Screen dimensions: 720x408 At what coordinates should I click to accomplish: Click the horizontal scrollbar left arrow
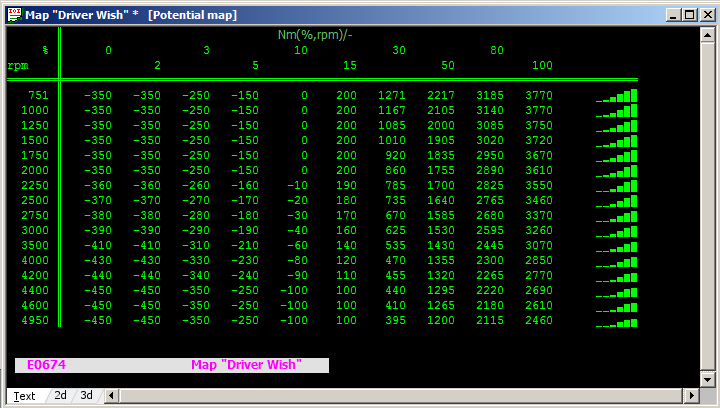click(x=112, y=395)
